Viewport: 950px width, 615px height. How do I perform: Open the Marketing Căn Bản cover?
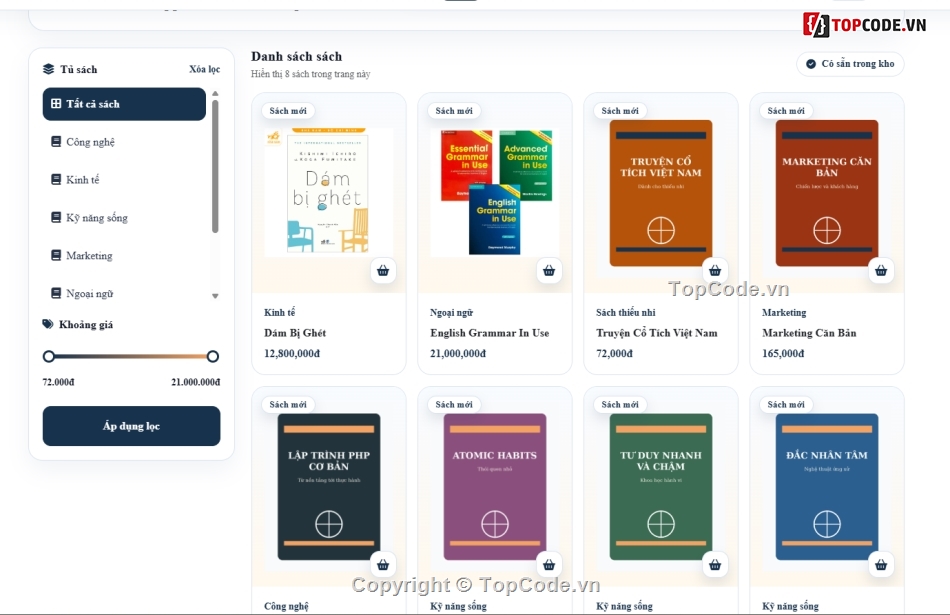pos(827,193)
